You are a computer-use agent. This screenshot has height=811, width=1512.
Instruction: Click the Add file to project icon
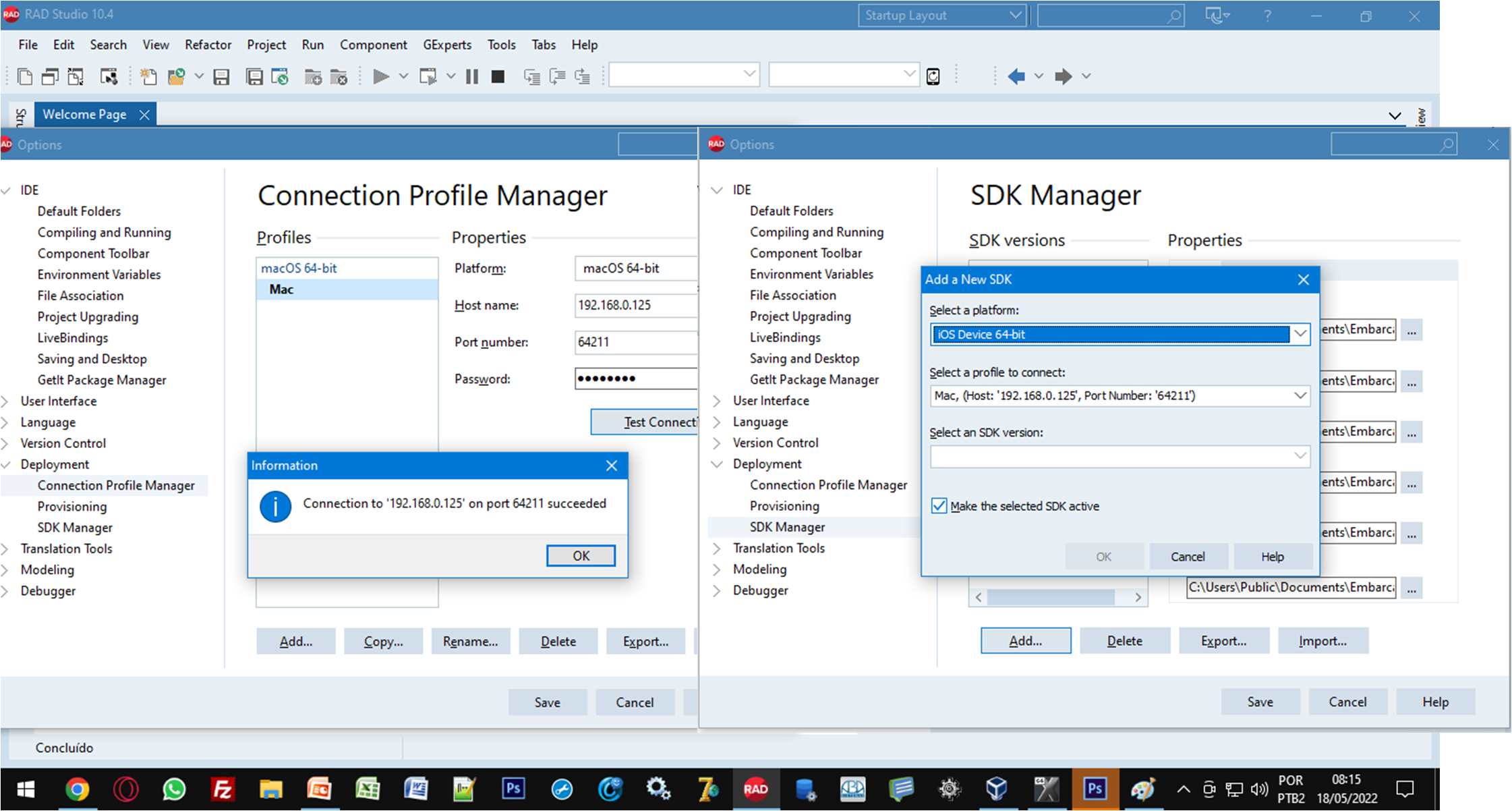click(x=313, y=76)
